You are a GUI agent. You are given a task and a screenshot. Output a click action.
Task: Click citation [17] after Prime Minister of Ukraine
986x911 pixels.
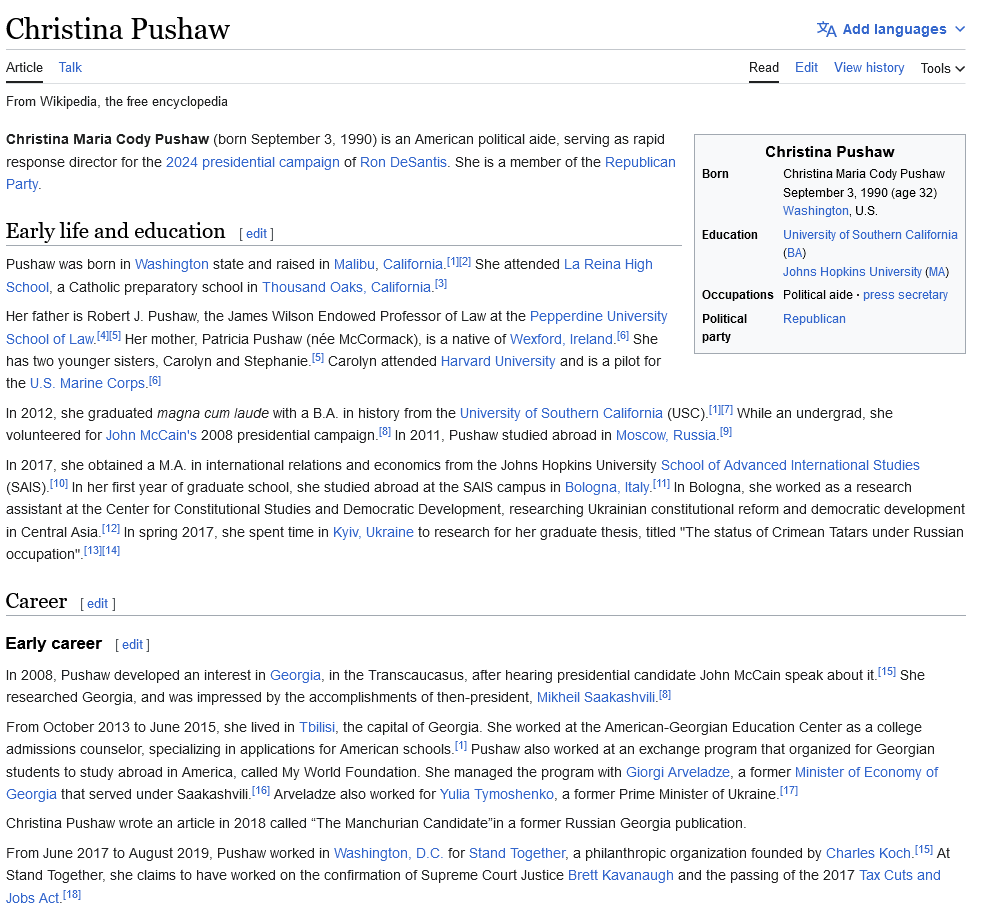[789, 790]
